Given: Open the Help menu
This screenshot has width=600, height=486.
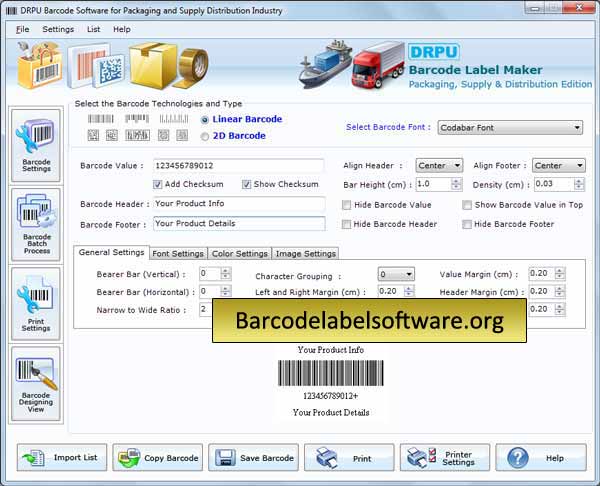Looking at the screenshot, I should [x=122, y=29].
